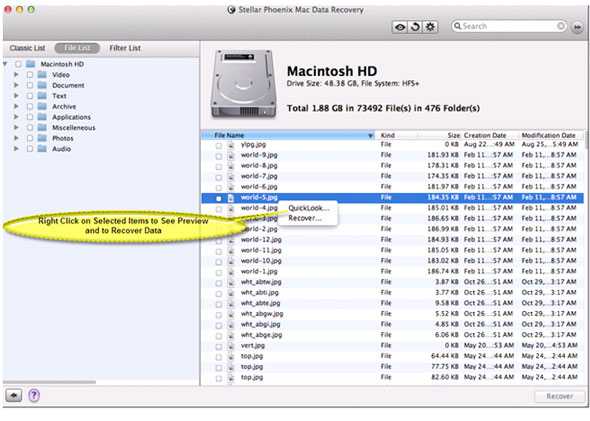This screenshot has height=421, width=590.
Task: Click the circular arrow rescan icon
Action: tap(415, 27)
